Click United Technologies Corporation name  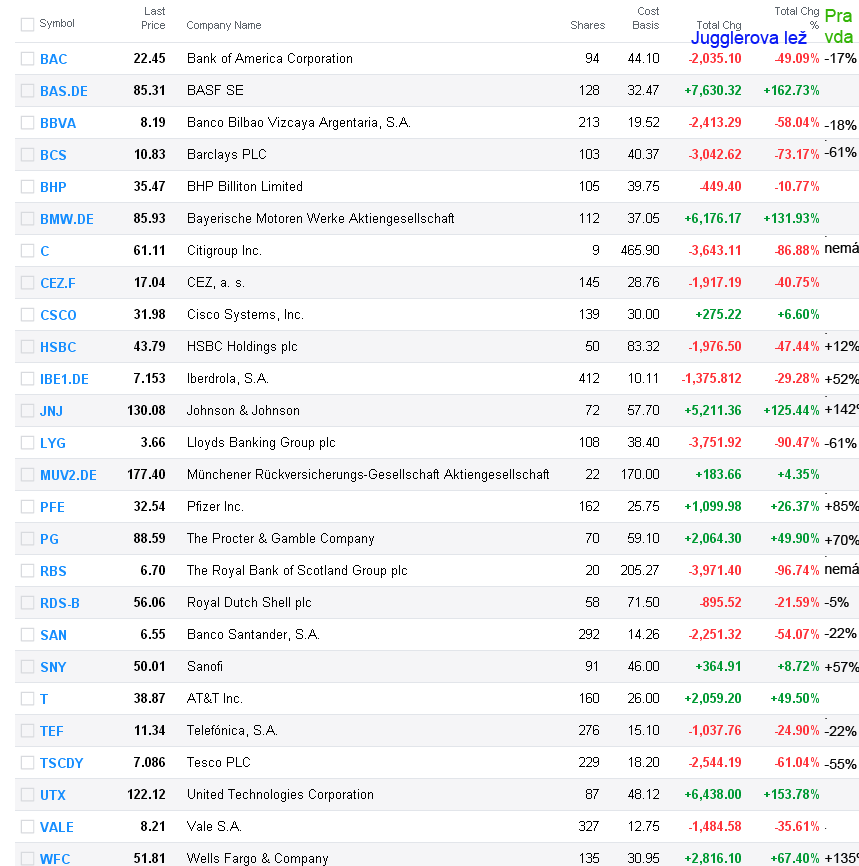coord(280,795)
